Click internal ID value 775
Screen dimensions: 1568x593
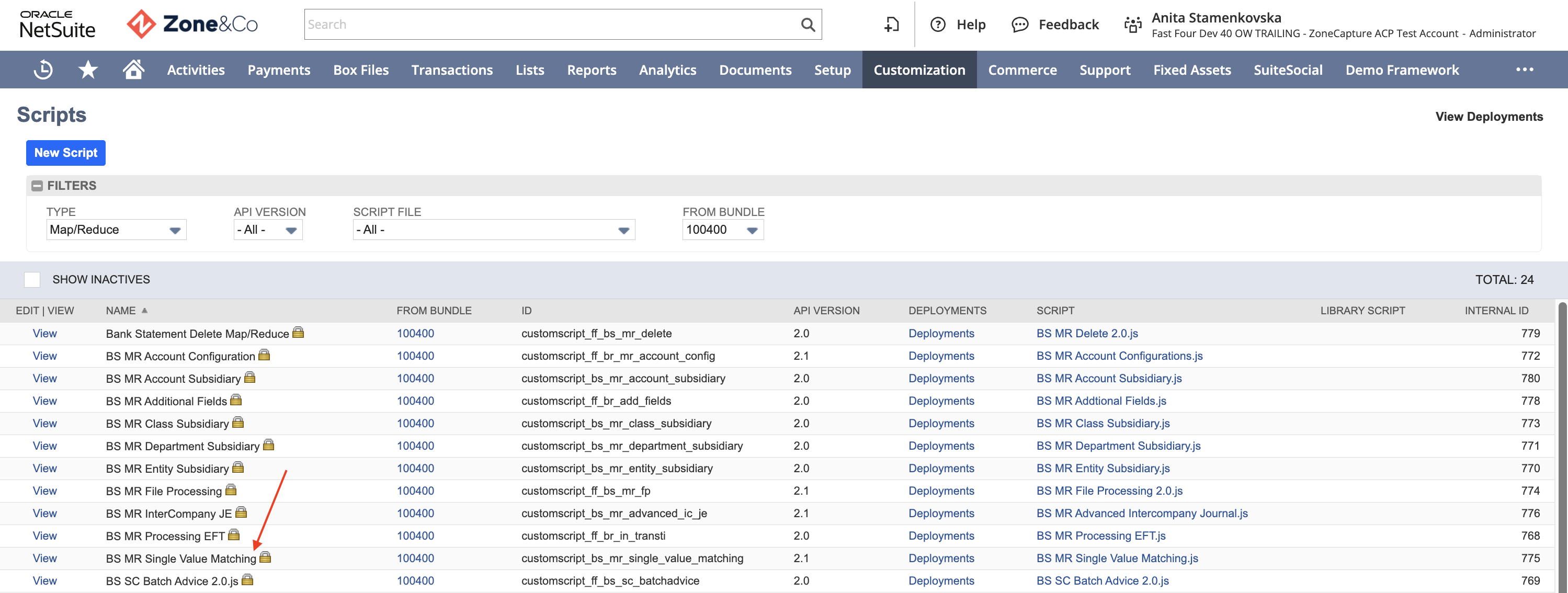click(x=1530, y=558)
